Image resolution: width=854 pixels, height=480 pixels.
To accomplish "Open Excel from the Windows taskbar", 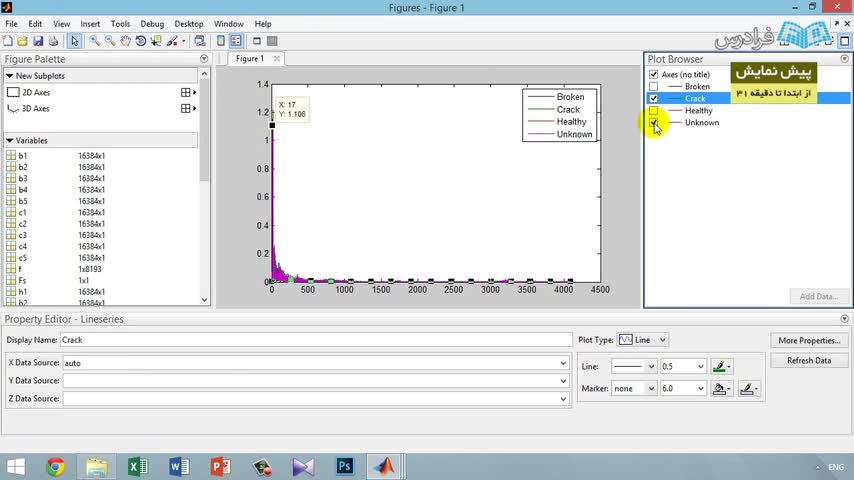I will pos(138,466).
